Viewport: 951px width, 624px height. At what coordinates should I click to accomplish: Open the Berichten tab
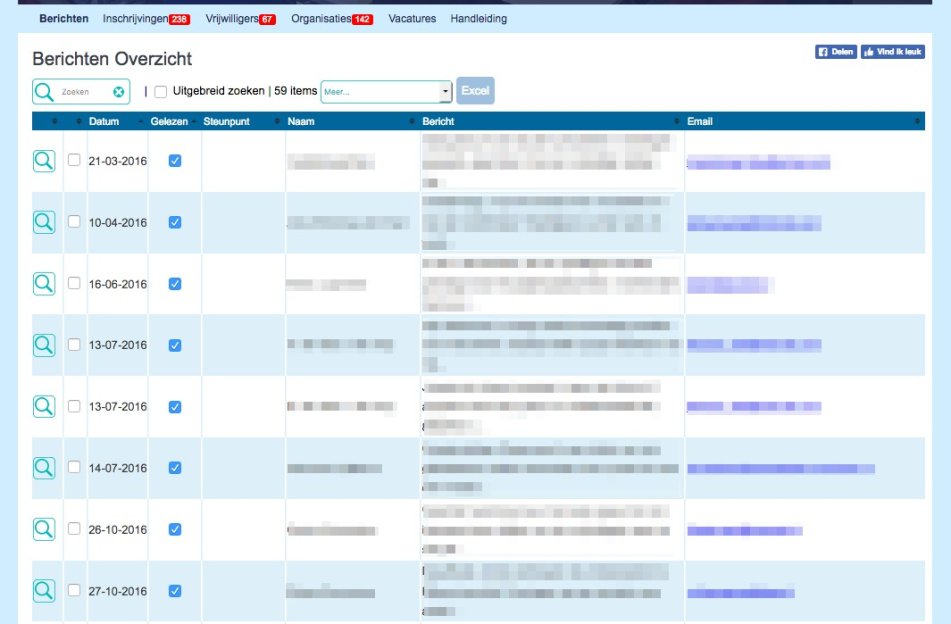[x=64, y=19]
